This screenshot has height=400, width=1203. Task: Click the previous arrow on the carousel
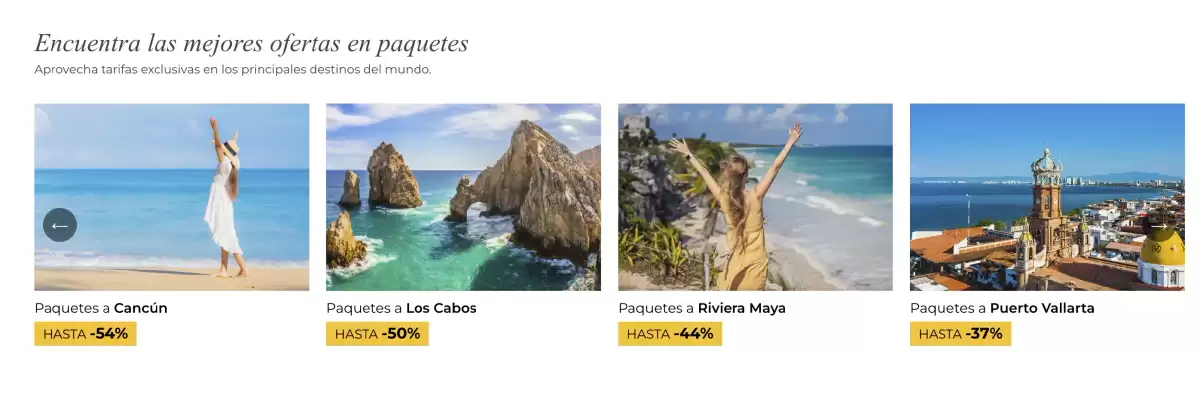(60, 225)
